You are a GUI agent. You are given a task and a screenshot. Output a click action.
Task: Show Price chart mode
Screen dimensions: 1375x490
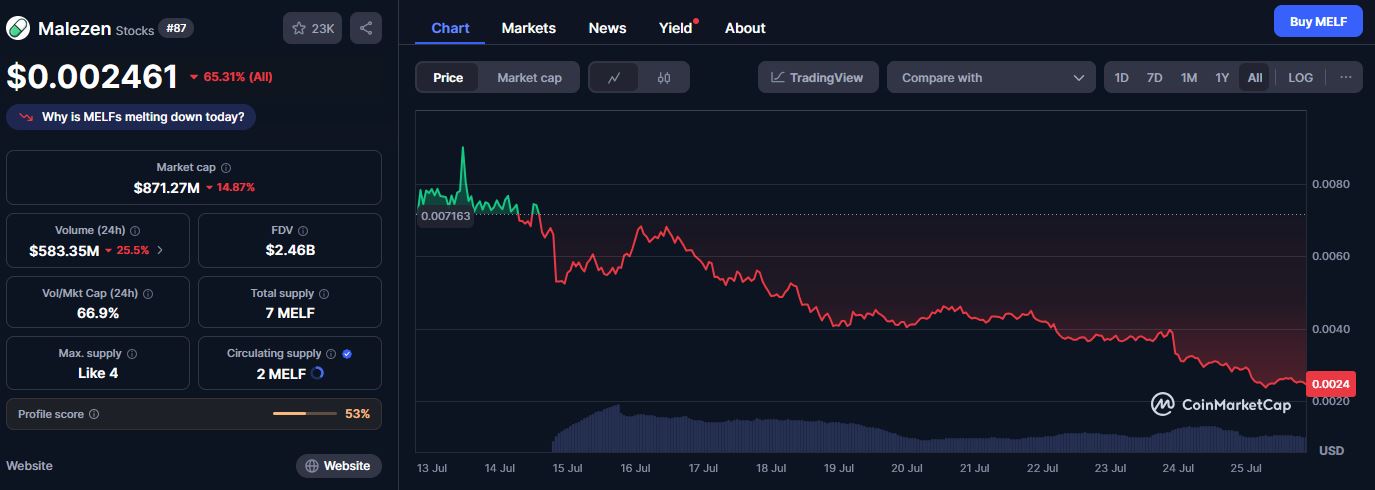pos(448,77)
